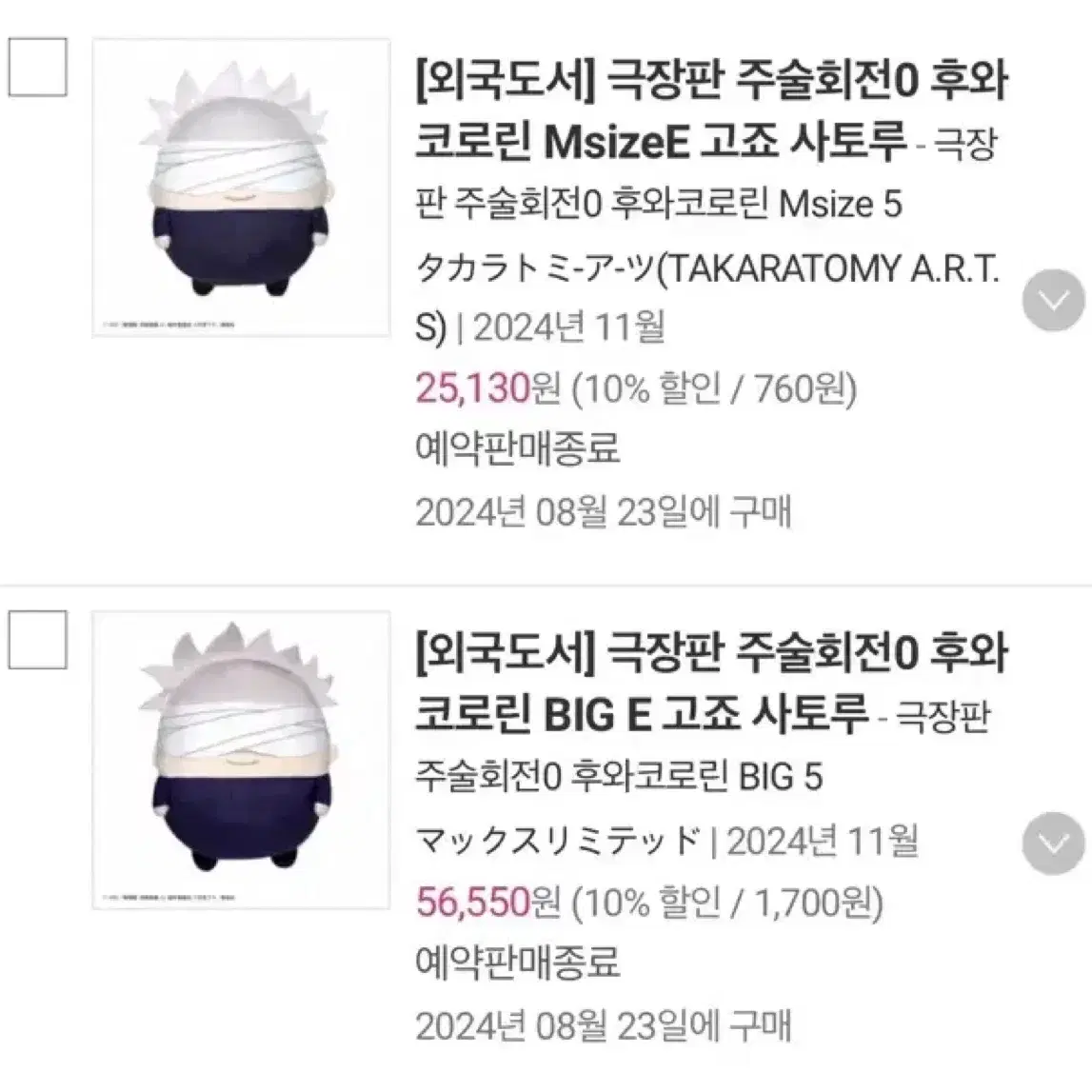
Task: Open the BIG E 고죠 사토루 product title
Action: click(712, 684)
